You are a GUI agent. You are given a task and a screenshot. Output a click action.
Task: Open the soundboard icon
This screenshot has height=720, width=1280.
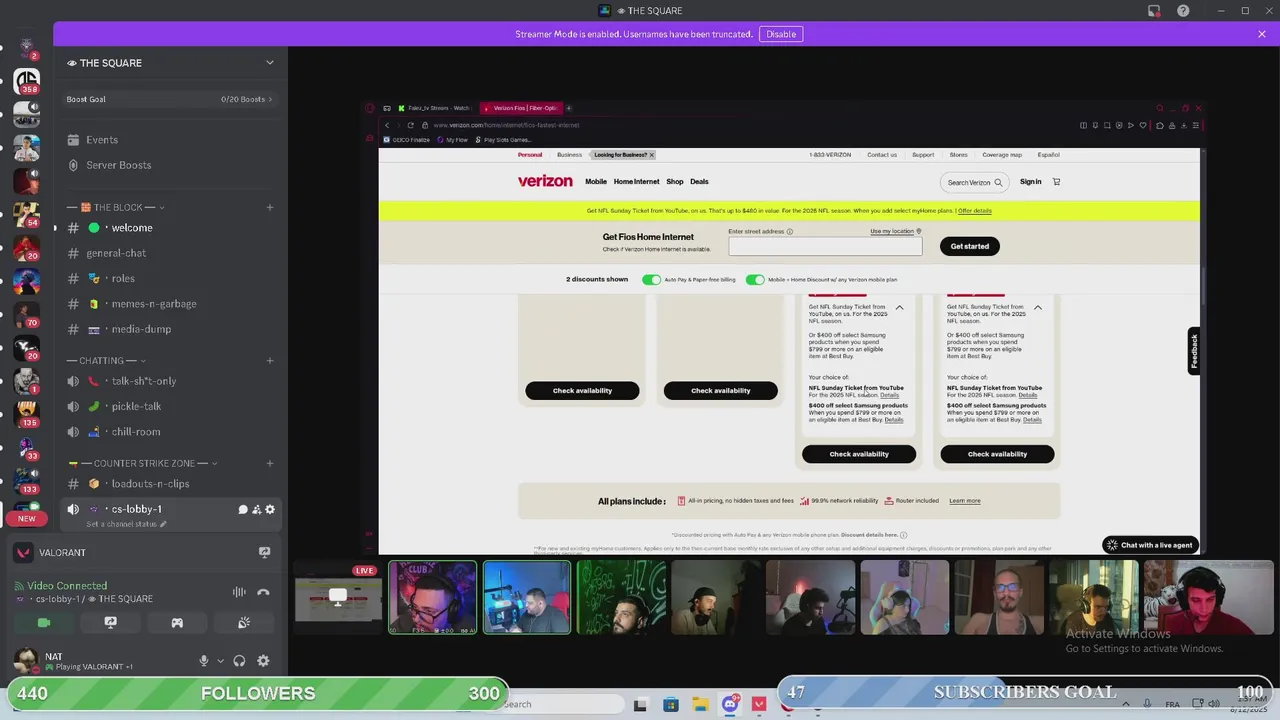pos(244,622)
